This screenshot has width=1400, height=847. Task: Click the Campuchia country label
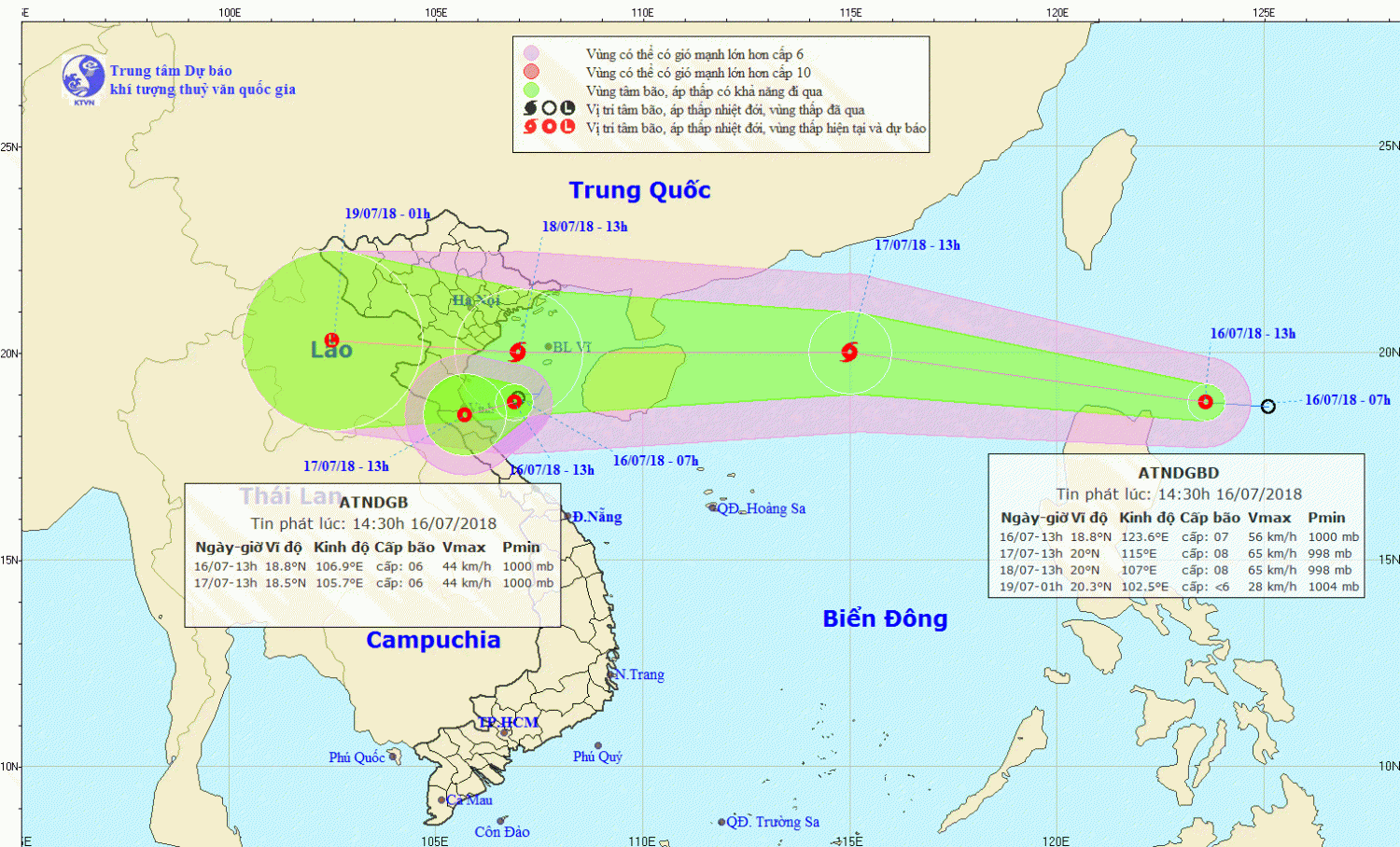coord(433,640)
